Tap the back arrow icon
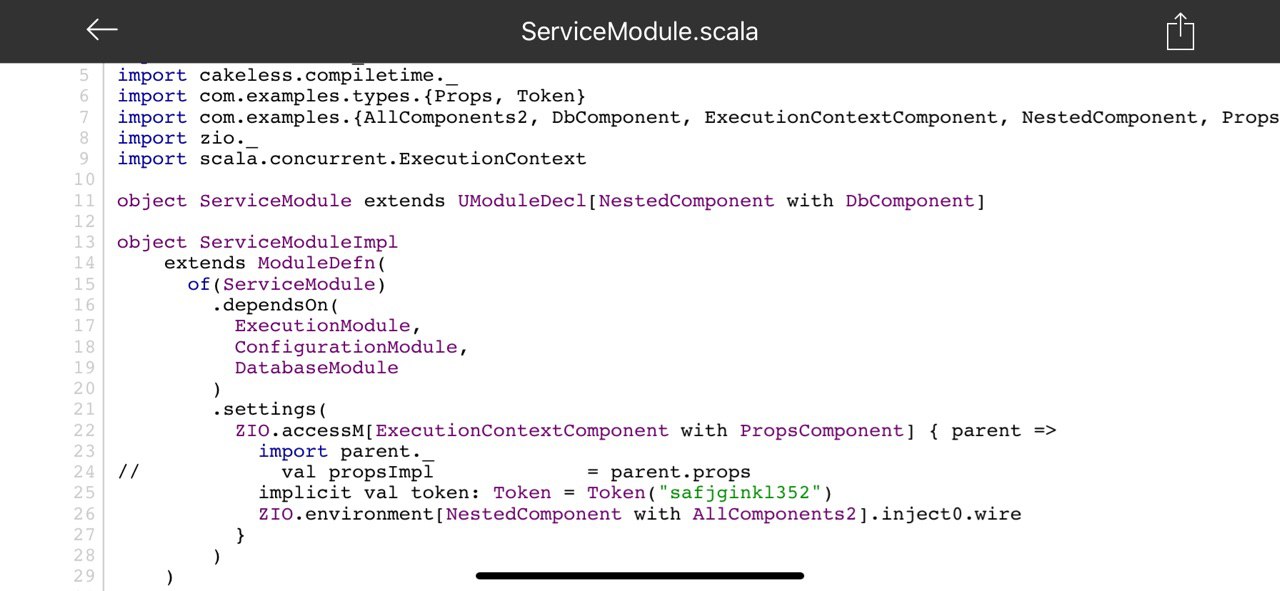This screenshot has width=1280, height=591. pyautogui.click(x=102, y=30)
